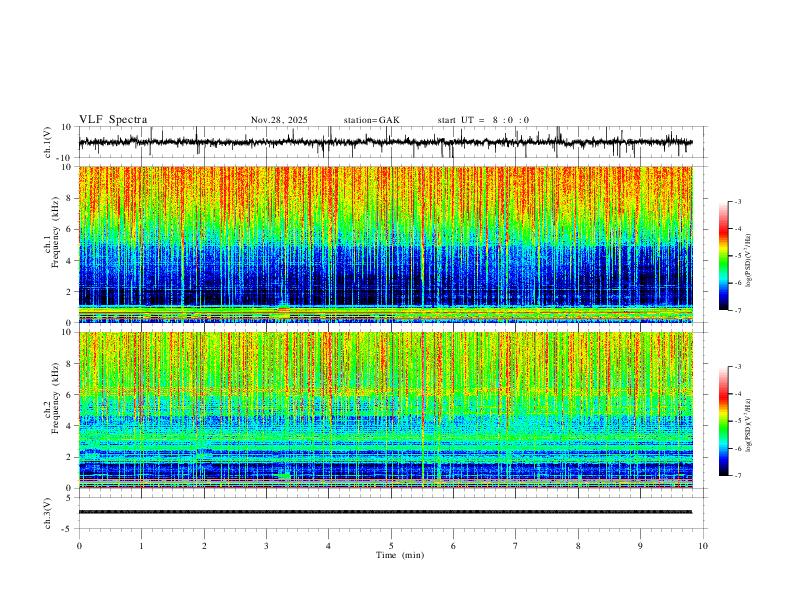Click the "-7" tick on the lower colorbar

point(737,476)
